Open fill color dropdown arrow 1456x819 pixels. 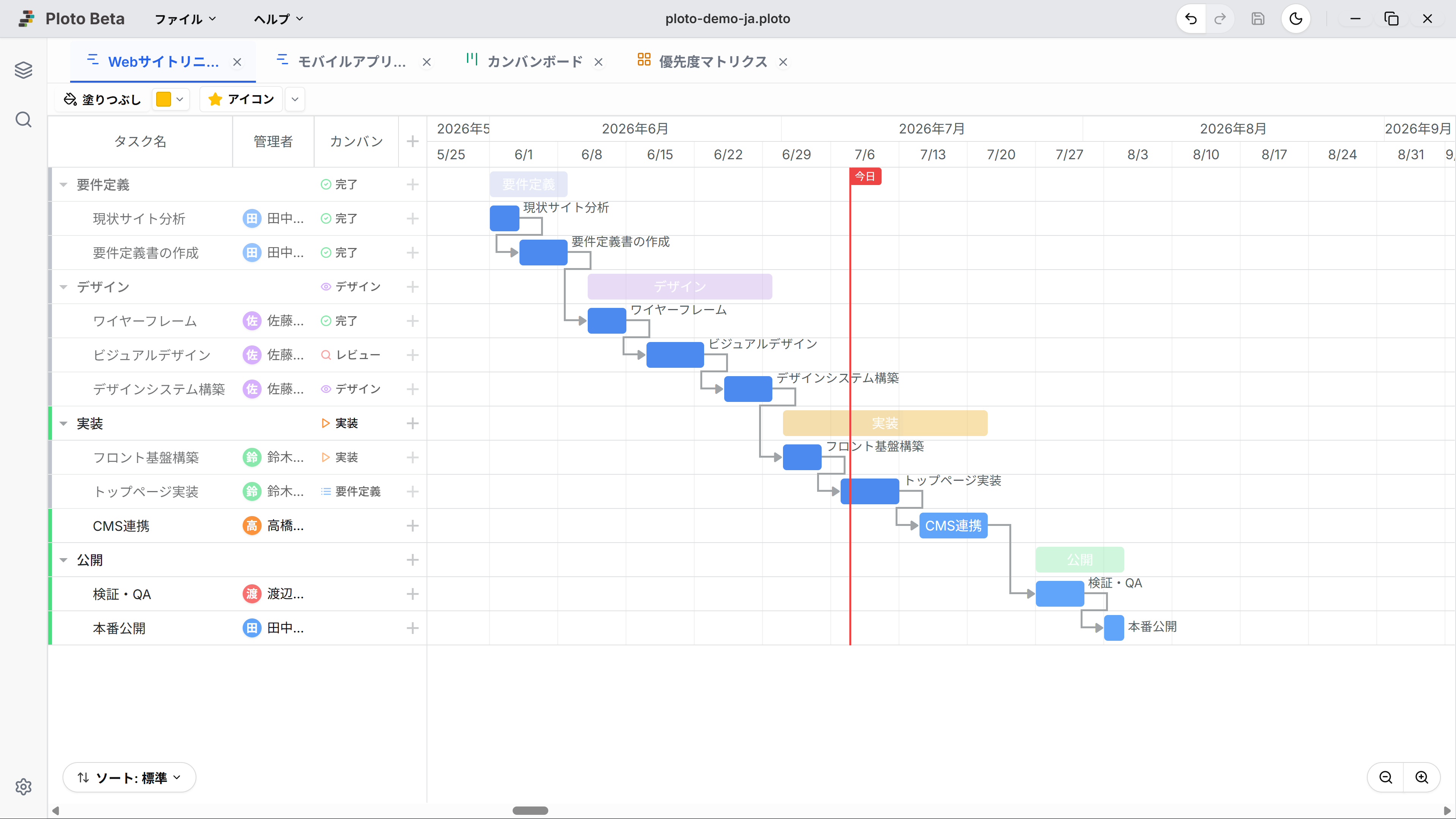[x=180, y=99]
